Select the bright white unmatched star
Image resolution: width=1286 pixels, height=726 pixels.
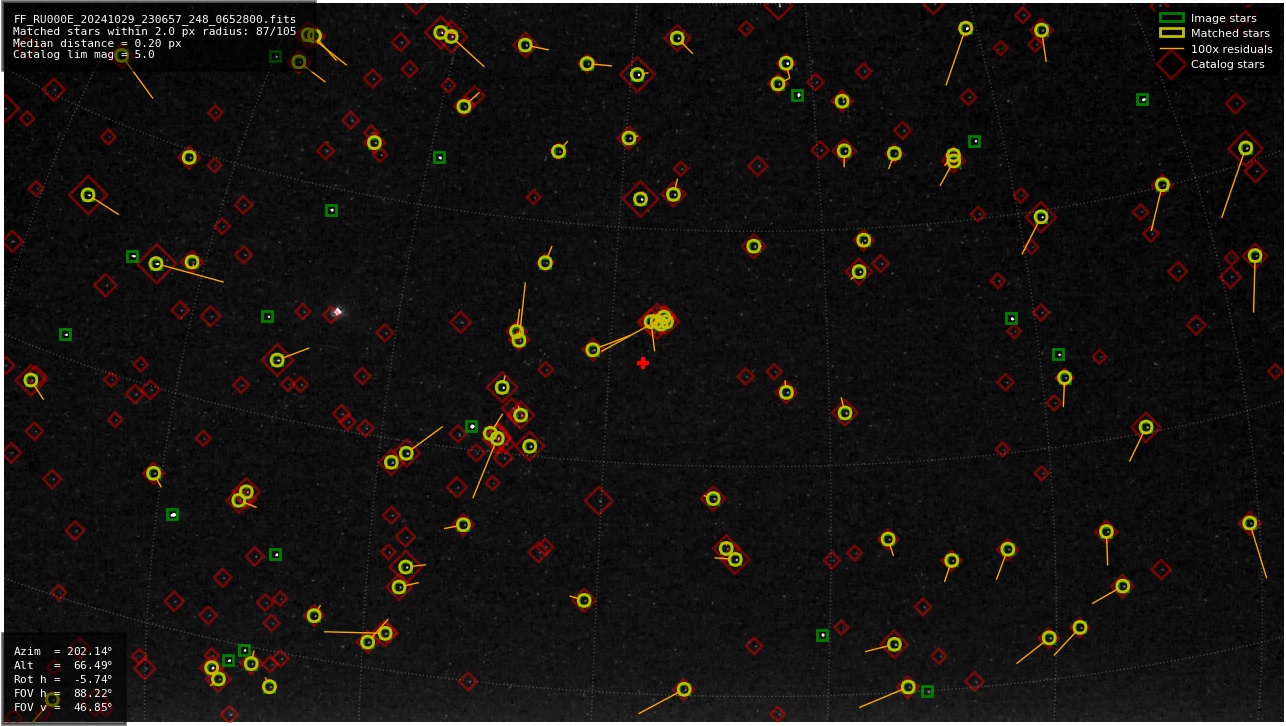pyautogui.click(x=337, y=312)
